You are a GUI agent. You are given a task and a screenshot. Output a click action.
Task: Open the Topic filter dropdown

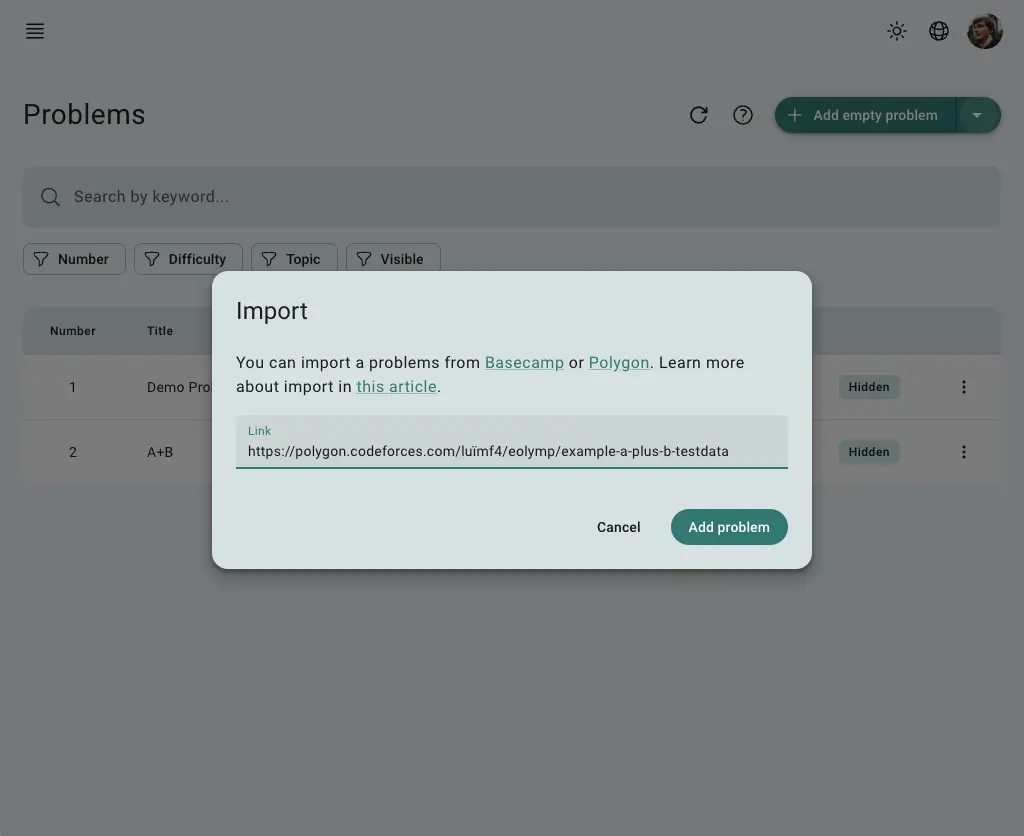[x=294, y=259]
